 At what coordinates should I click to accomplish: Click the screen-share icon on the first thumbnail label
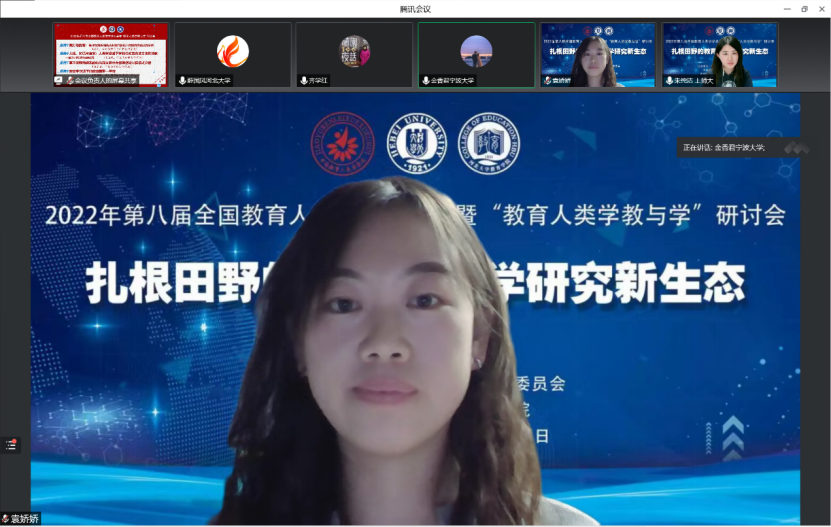pos(59,80)
